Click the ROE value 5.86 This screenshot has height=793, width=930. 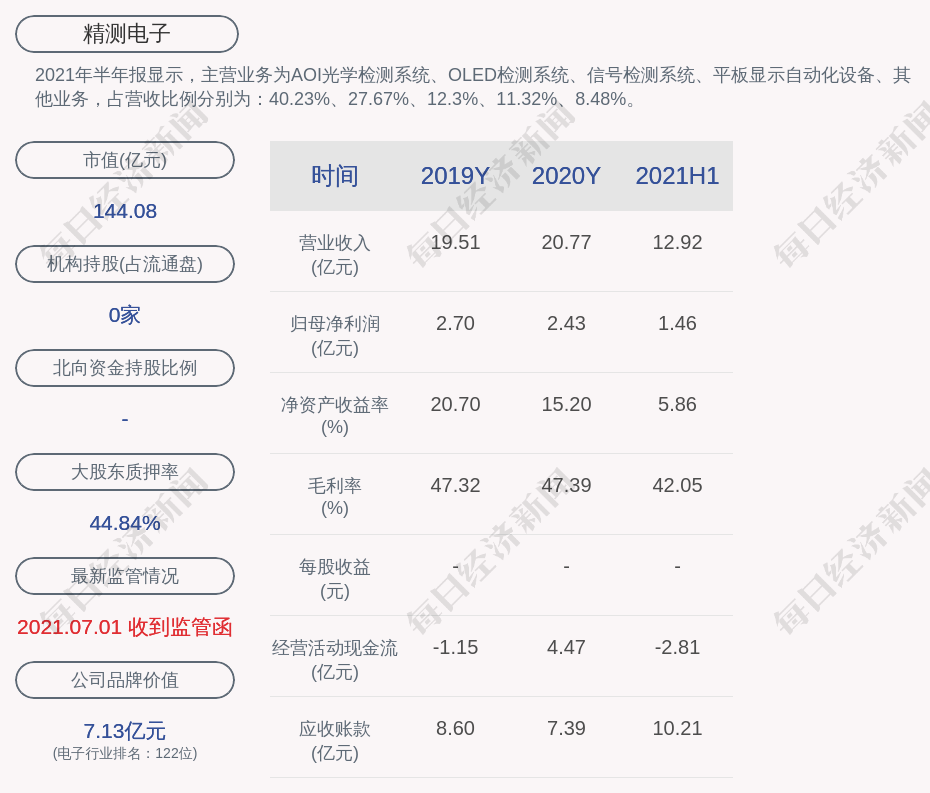pos(677,404)
